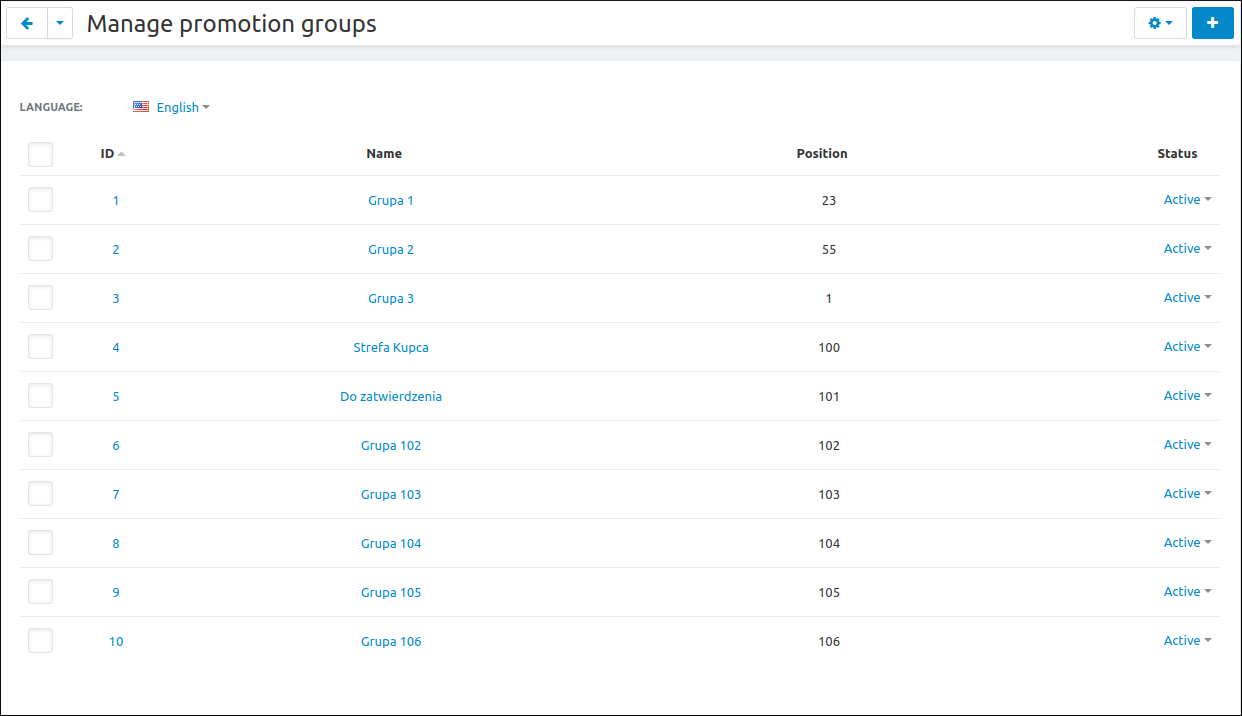1242x716 pixels.
Task: Sort by the Position column header
Action: [822, 154]
